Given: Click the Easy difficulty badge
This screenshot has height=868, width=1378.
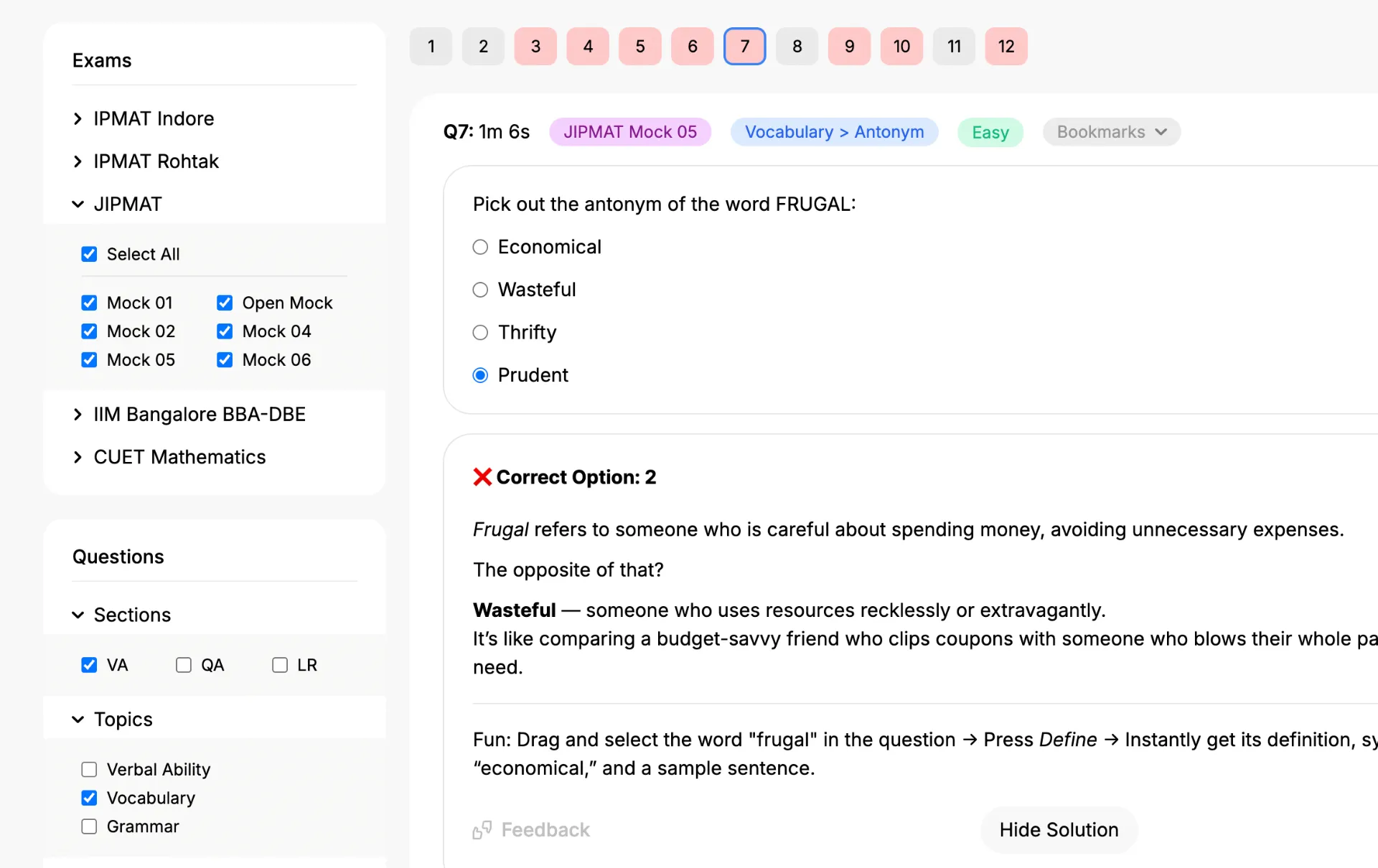Looking at the screenshot, I should point(990,132).
